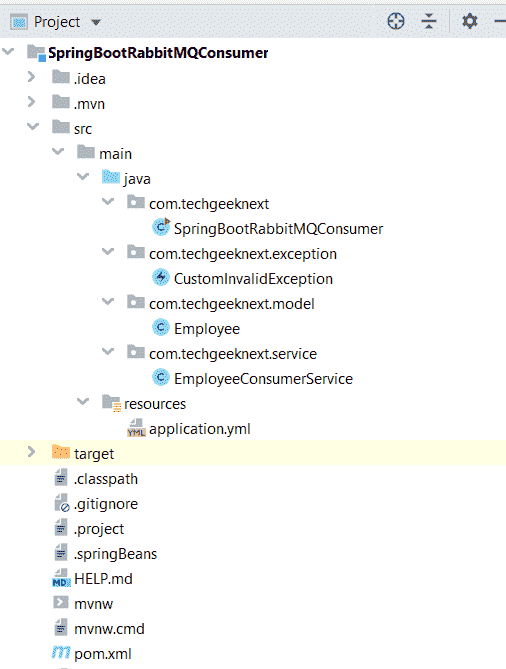Select EmployeeConsumerService in the tree
Screen dimensions: 506x669
point(263,378)
